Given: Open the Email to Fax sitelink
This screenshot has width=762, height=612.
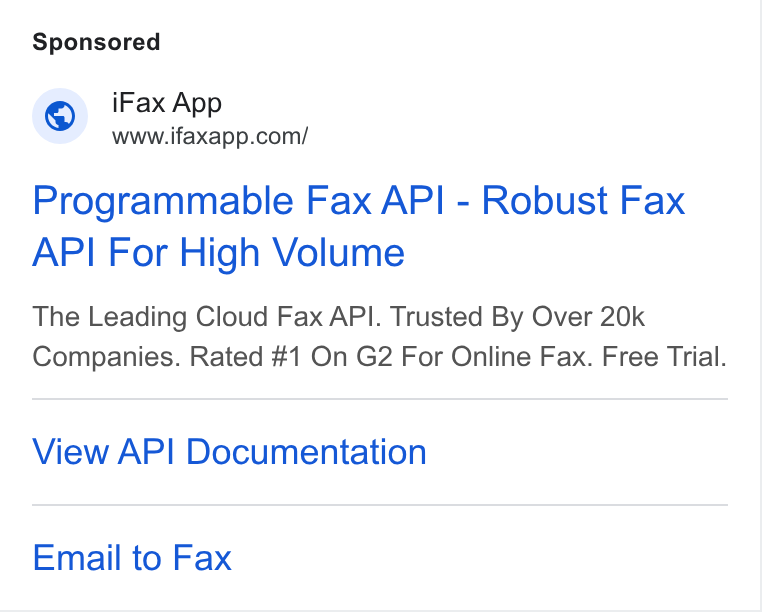Looking at the screenshot, I should [132, 558].
